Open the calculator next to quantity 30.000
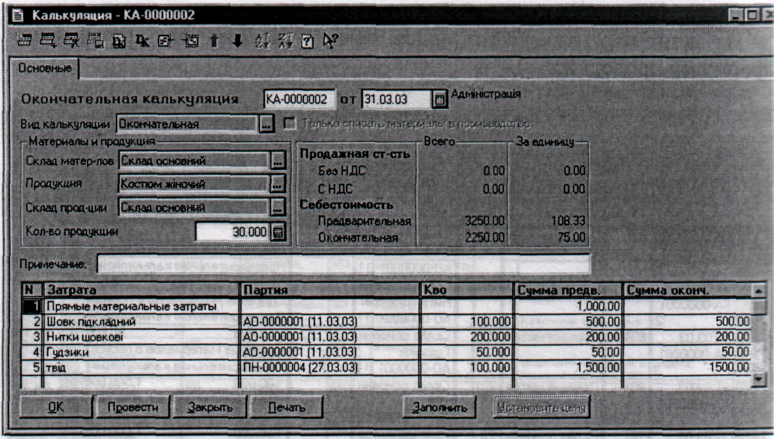Viewport: 774px width, 439px height. click(279, 232)
